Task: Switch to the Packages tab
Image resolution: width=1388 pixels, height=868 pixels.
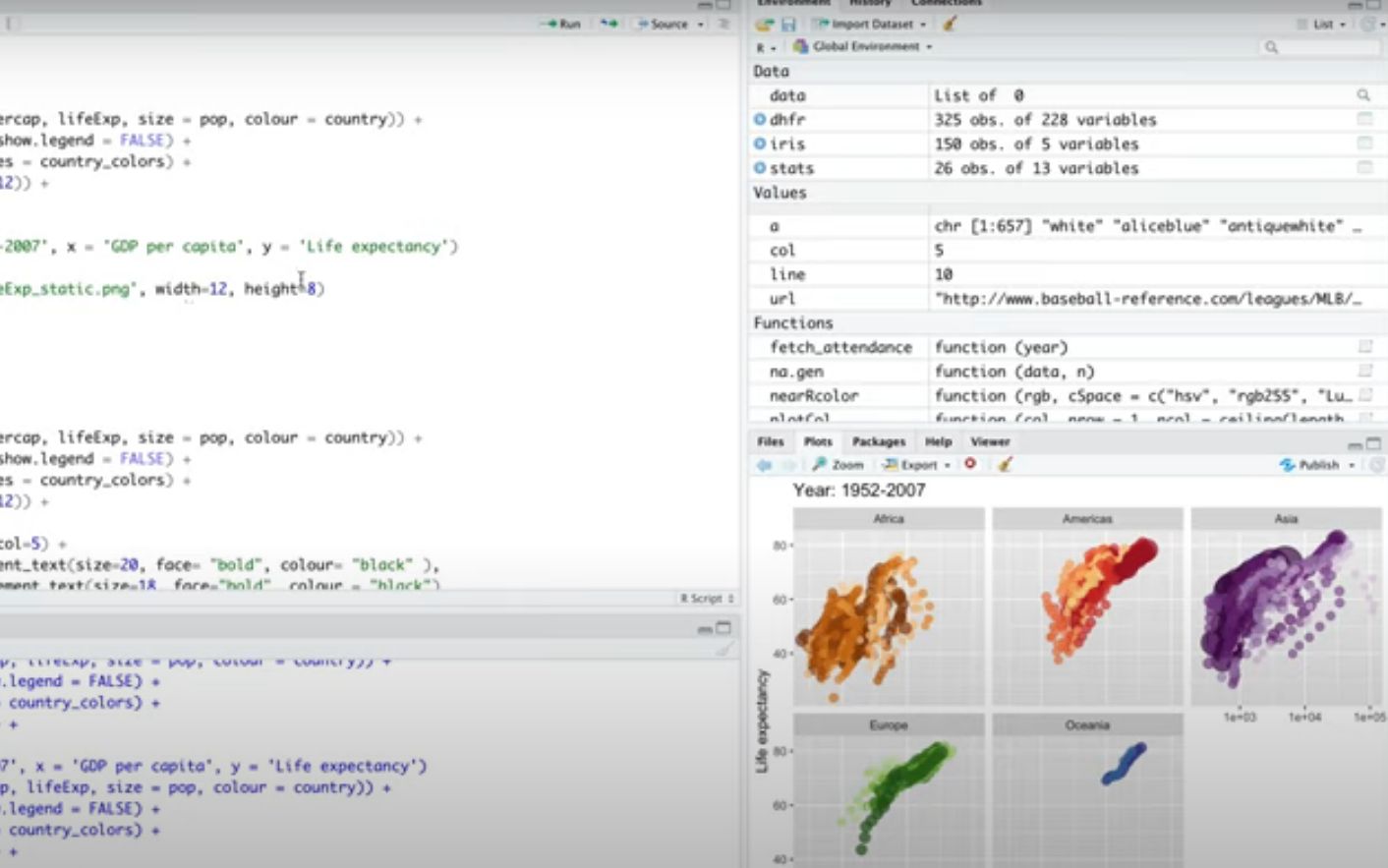Action: click(x=877, y=442)
